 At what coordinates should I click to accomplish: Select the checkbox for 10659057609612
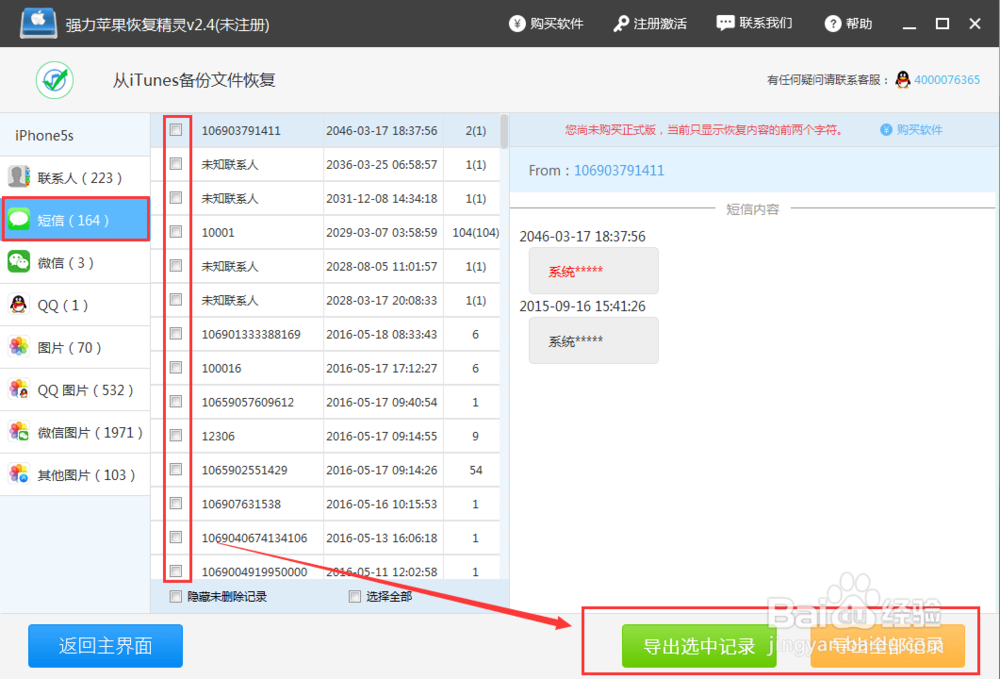176,401
